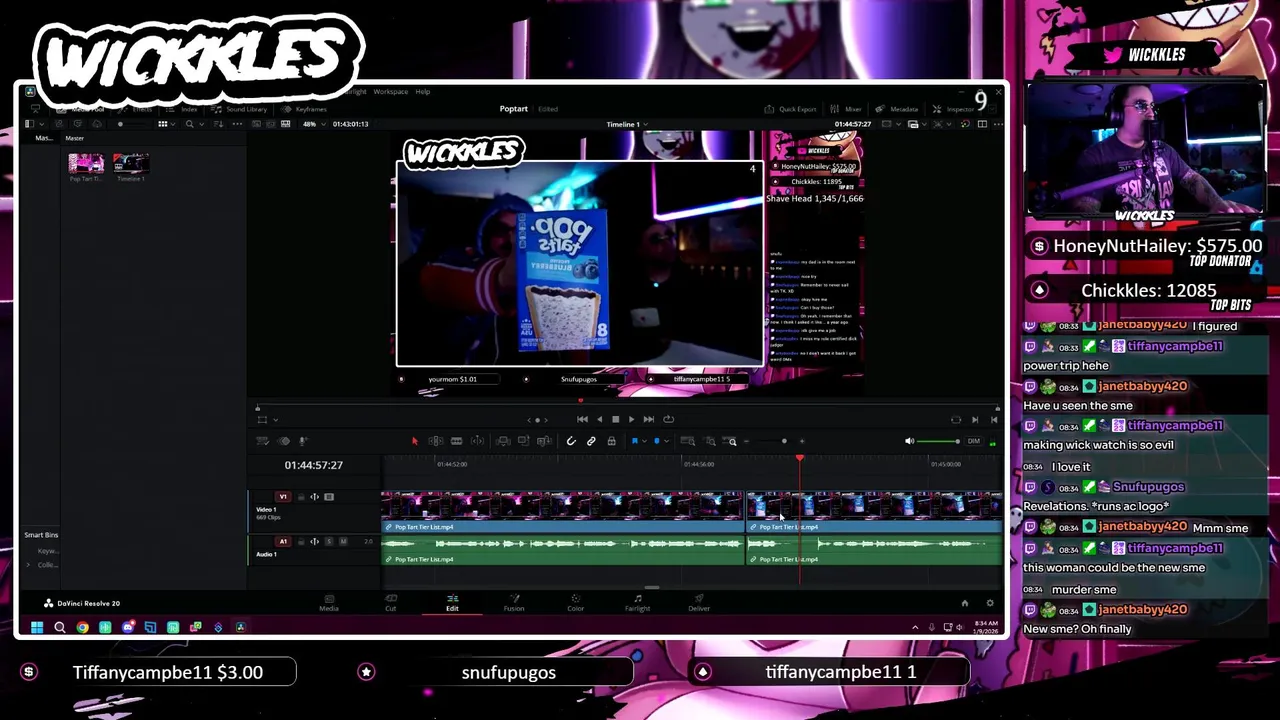Show the Mixer panel
1280x720 pixels.
click(x=847, y=109)
